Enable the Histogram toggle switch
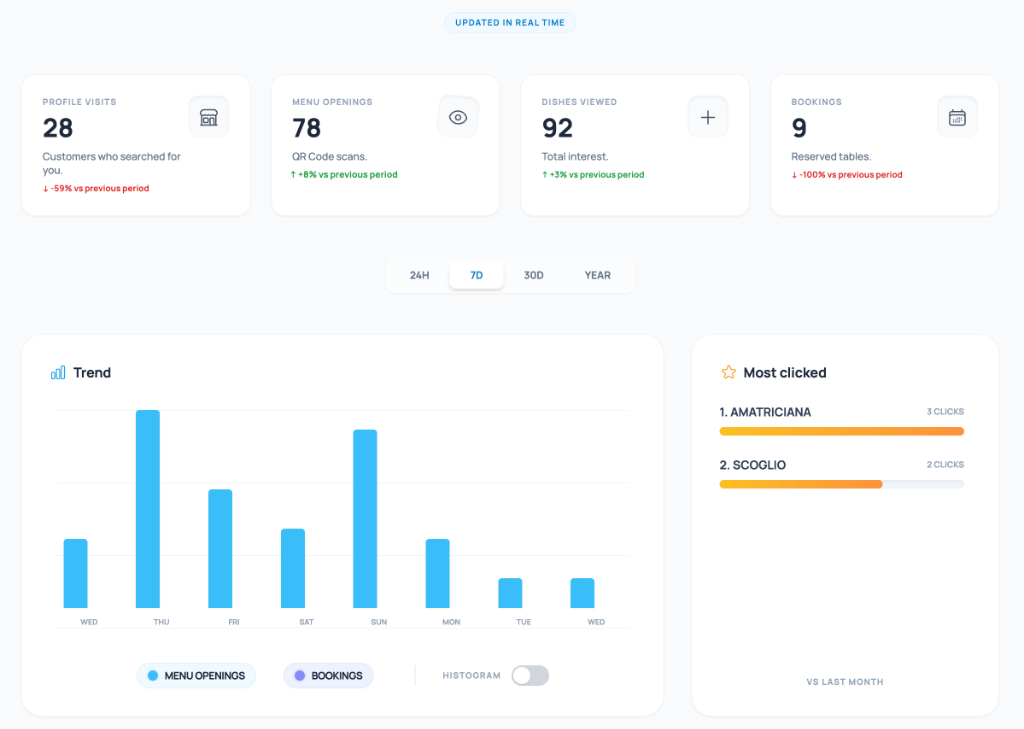 pyautogui.click(x=530, y=675)
